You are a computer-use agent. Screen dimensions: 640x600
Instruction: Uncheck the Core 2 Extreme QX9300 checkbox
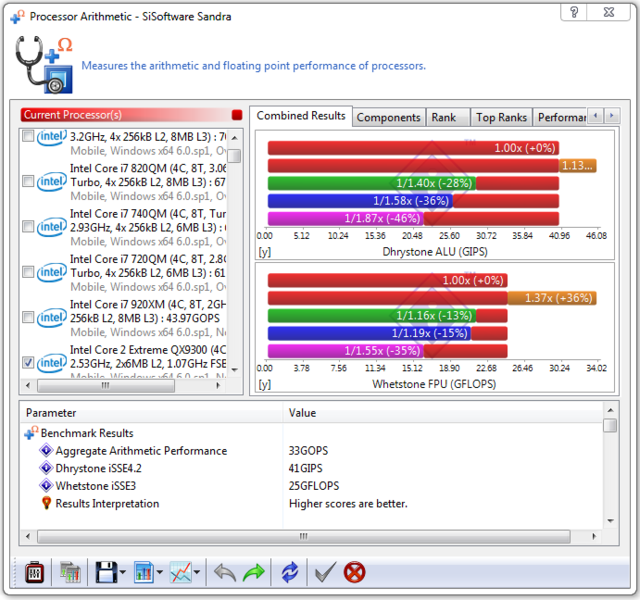point(28,362)
